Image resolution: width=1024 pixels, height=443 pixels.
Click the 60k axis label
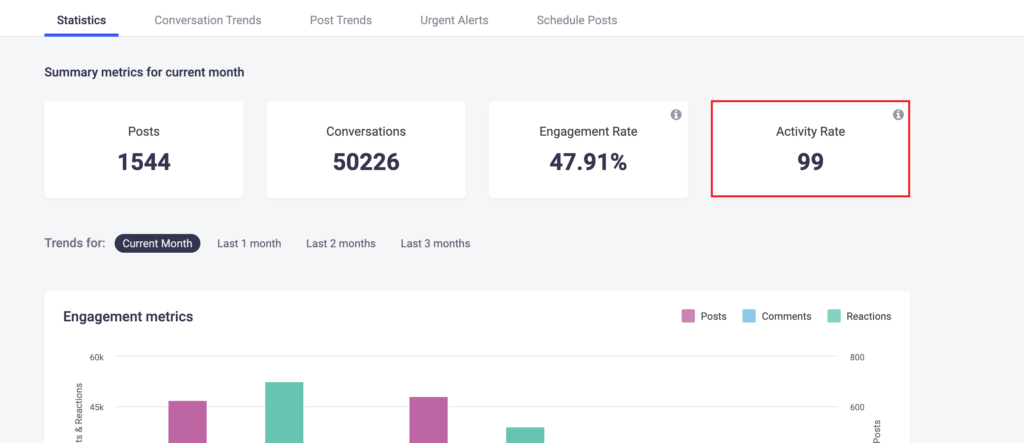[97, 357]
